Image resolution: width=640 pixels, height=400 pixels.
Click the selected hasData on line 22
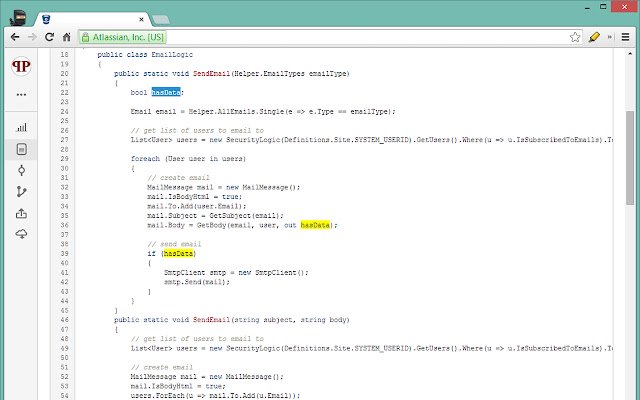(166, 93)
